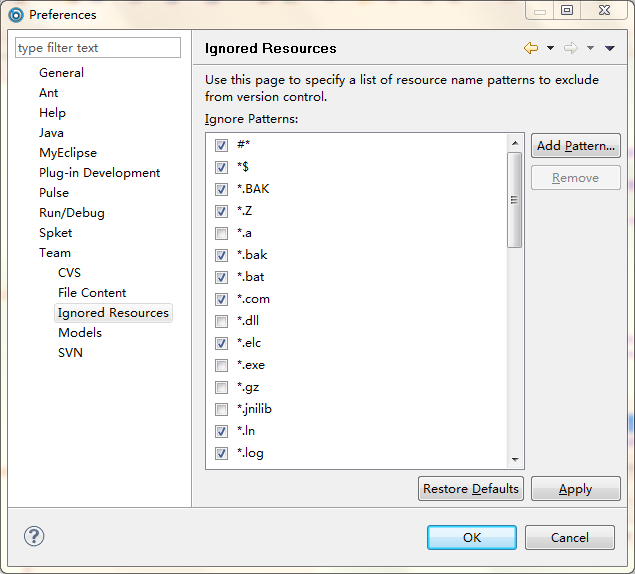
Task: Uncheck the *.ln ignore pattern
Action: [x=221, y=431]
